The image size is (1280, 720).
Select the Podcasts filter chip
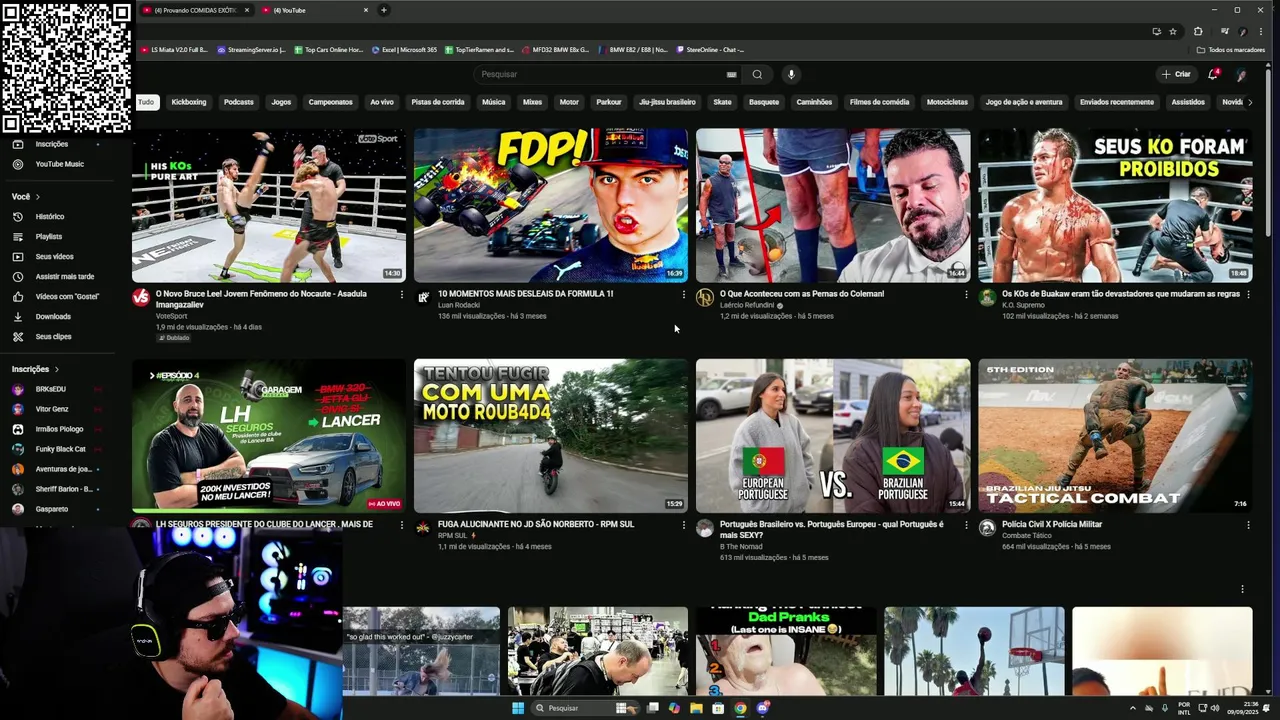pos(238,102)
